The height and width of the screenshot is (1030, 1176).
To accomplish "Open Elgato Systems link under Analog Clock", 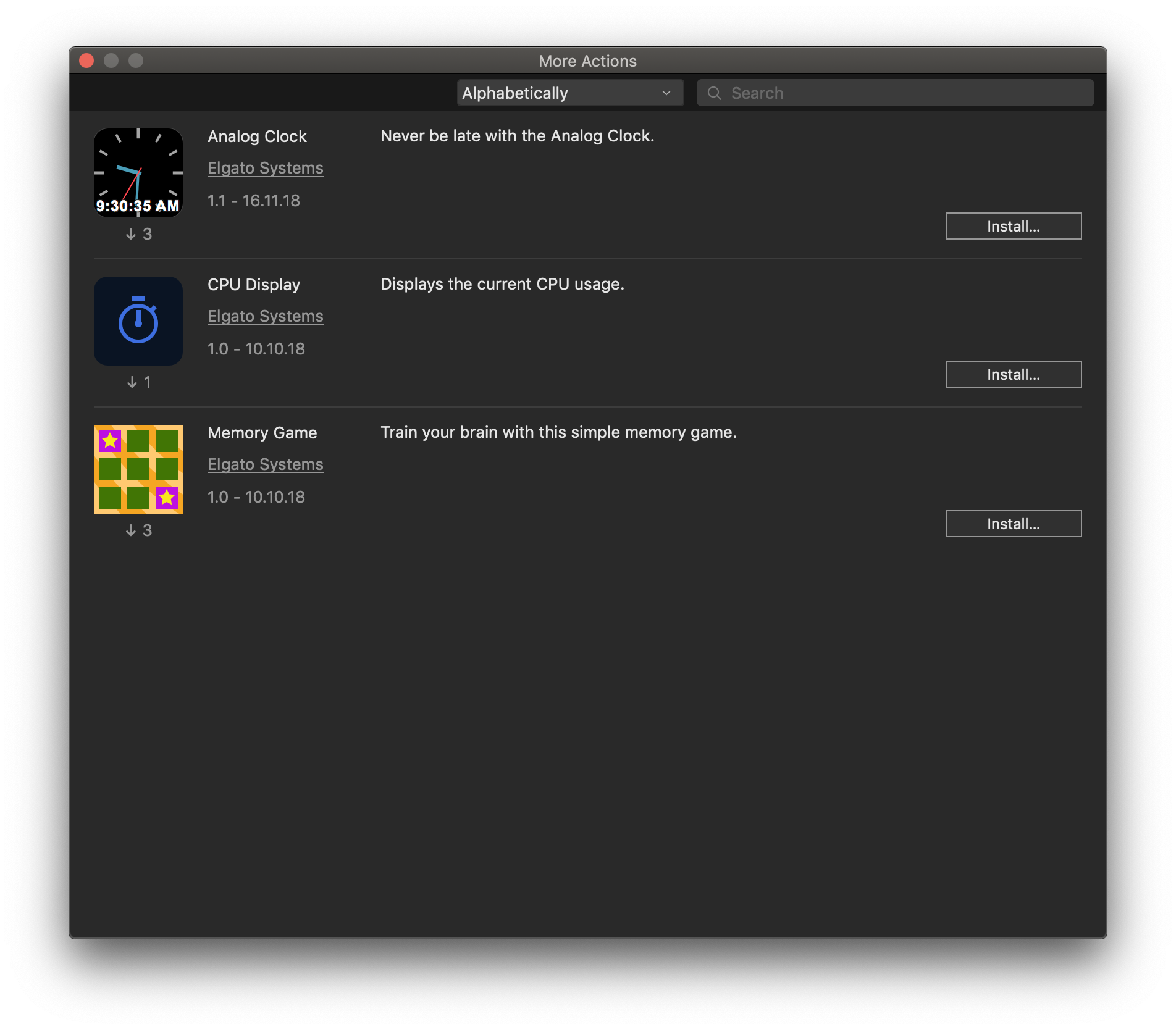I will [266, 168].
